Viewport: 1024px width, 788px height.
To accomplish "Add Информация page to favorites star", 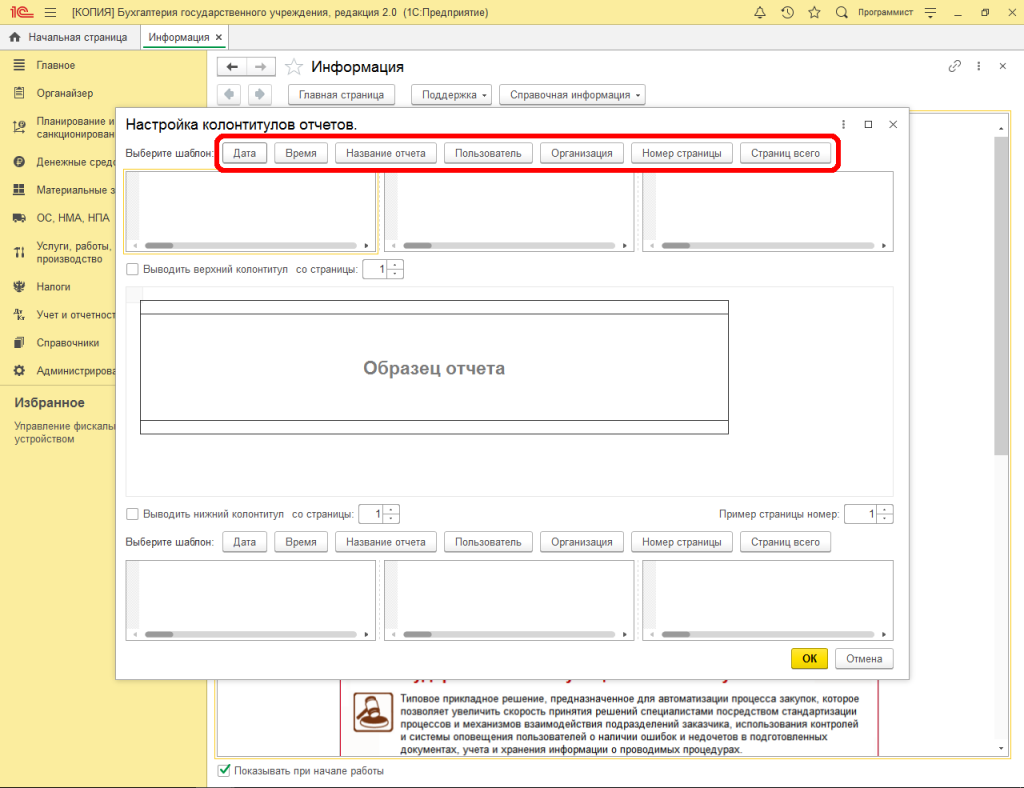I will pos(294,67).
